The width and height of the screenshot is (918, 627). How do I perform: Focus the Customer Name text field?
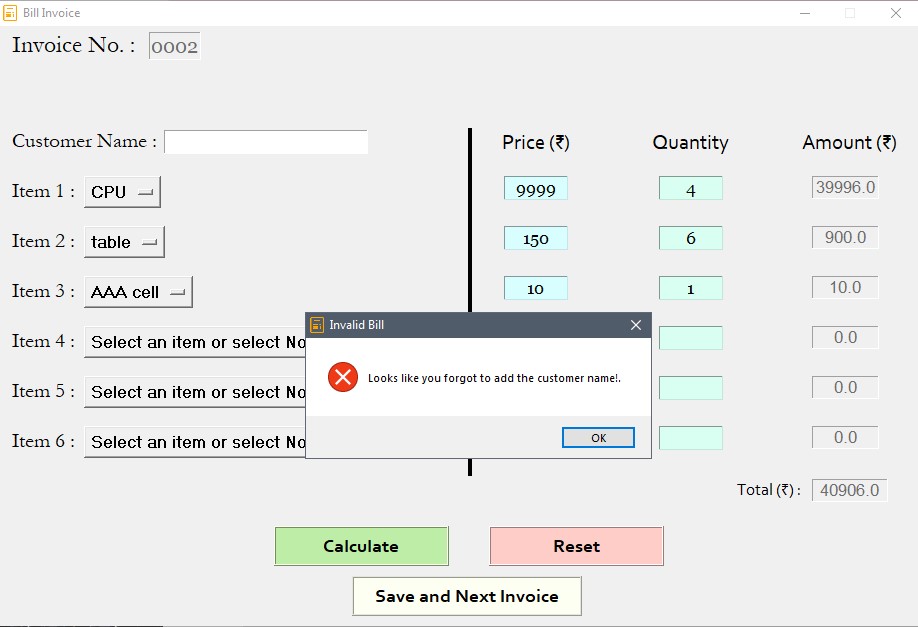266,142
